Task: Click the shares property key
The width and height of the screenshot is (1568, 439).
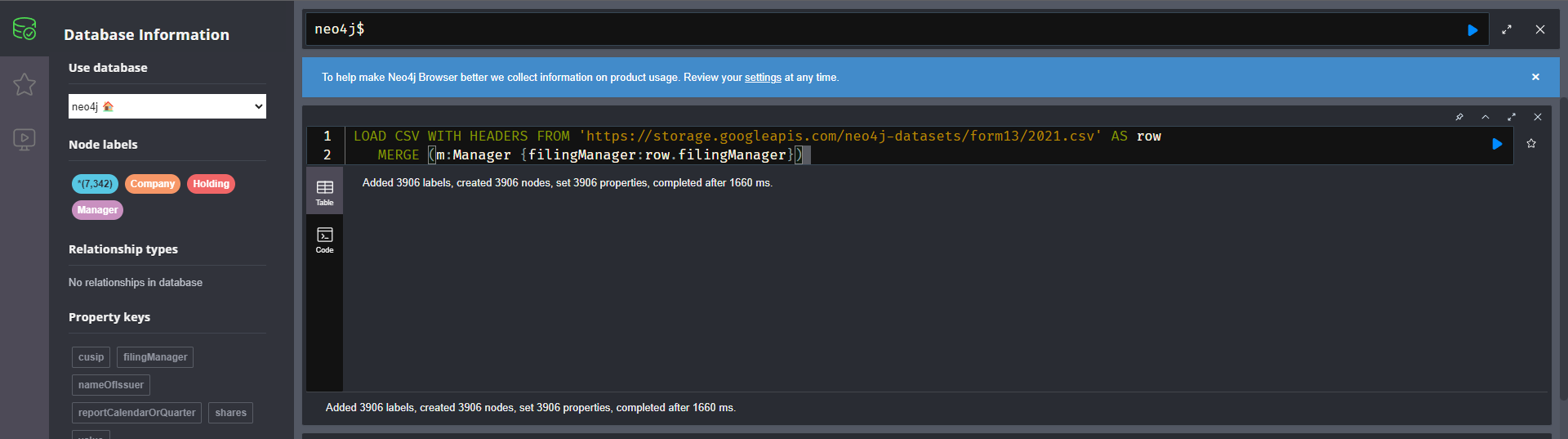Action: pyautogui.click(x=230, y=413)
